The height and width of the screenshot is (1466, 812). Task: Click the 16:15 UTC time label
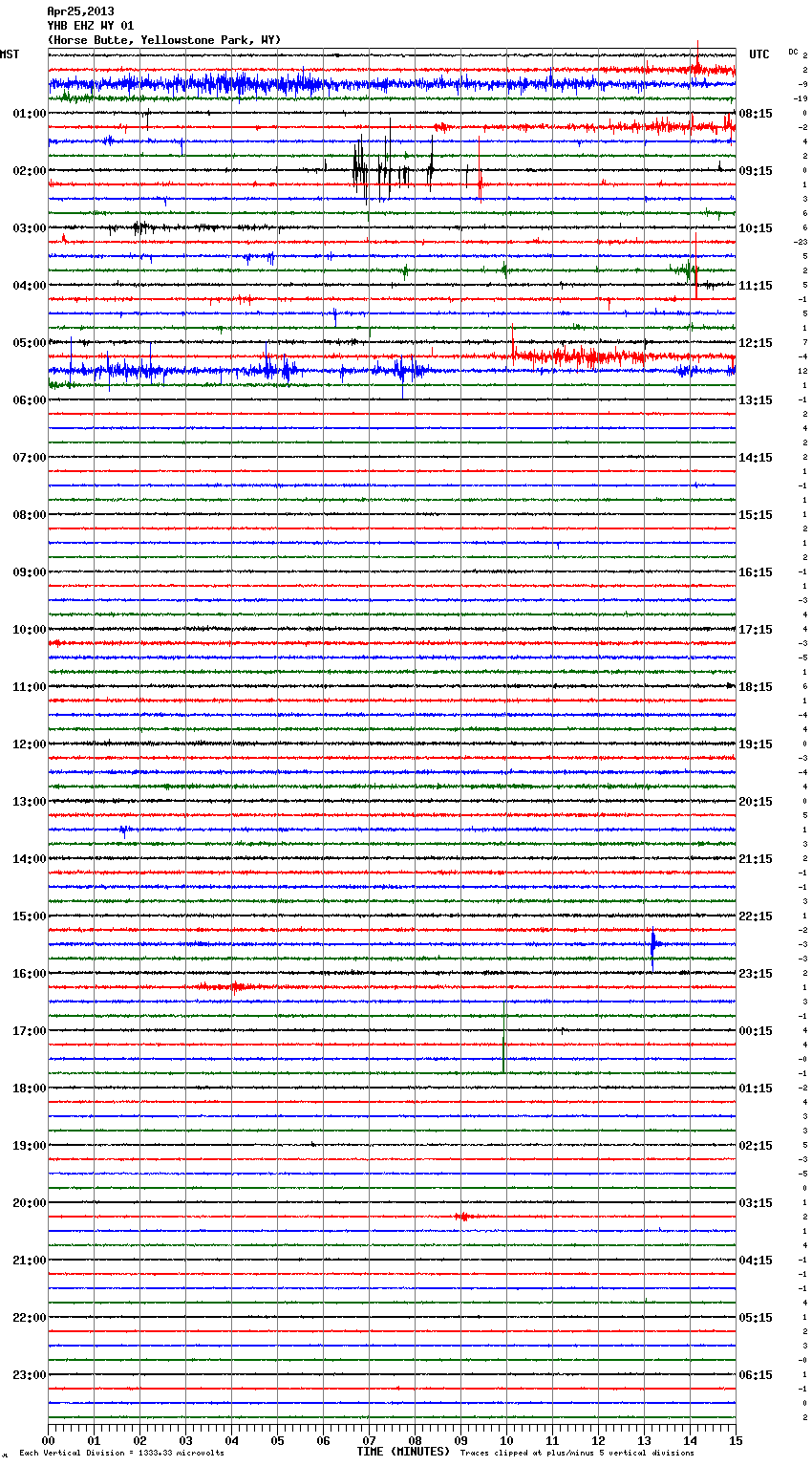[x=756, y=572]
